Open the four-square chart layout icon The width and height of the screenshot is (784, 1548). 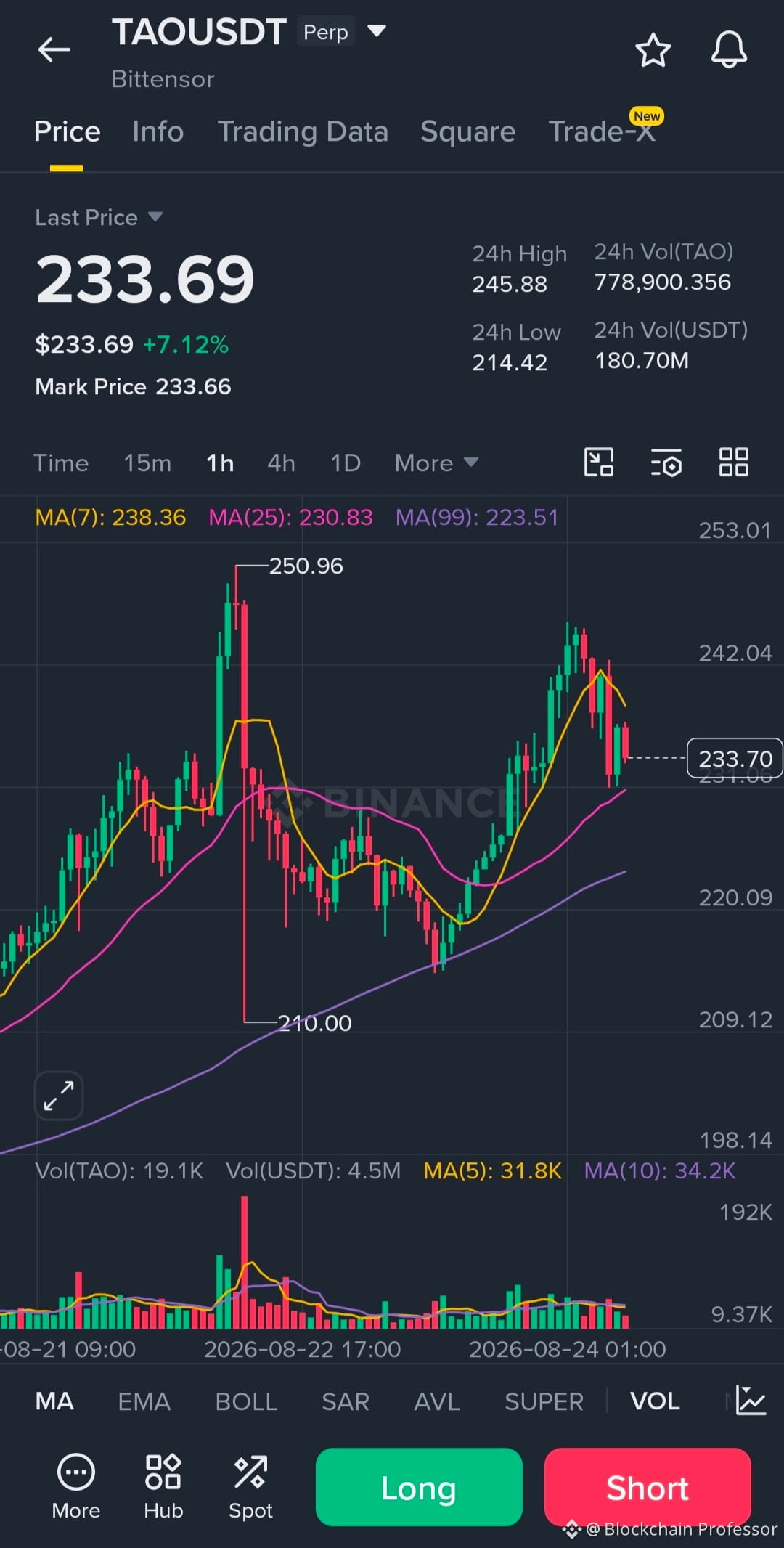click(x=733, y=463)
